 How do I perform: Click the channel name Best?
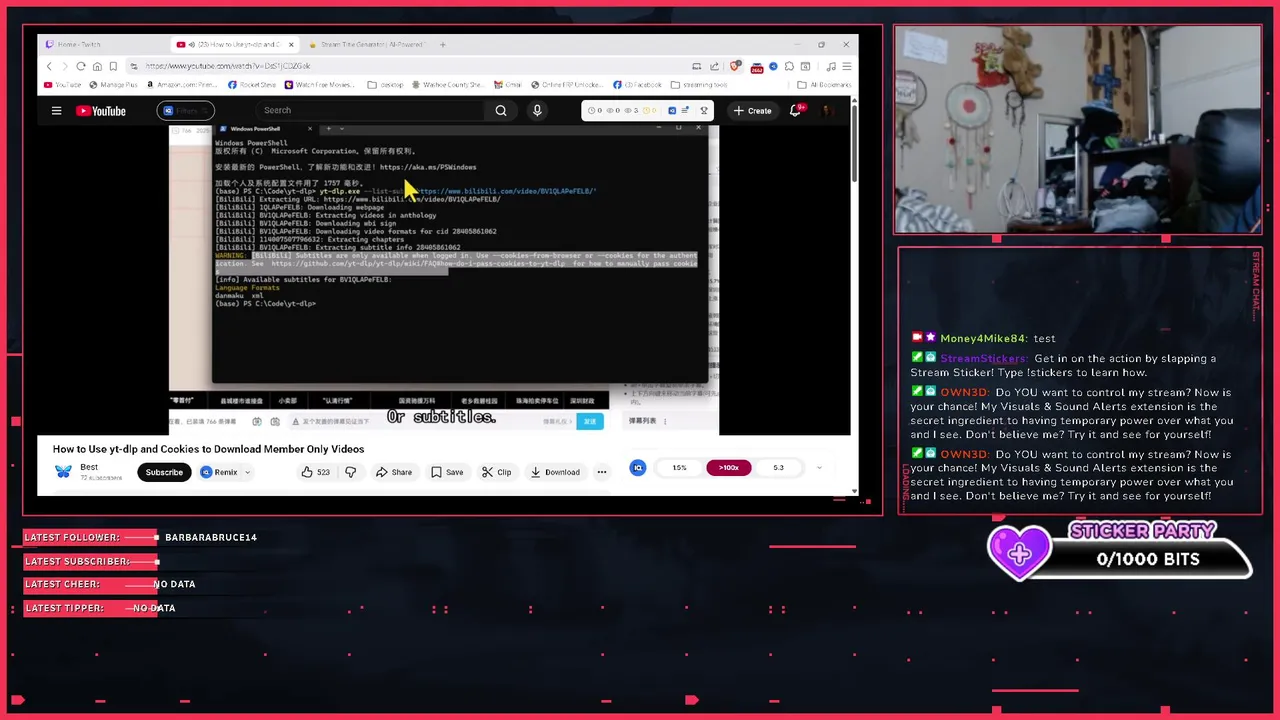tap(89, 467)
